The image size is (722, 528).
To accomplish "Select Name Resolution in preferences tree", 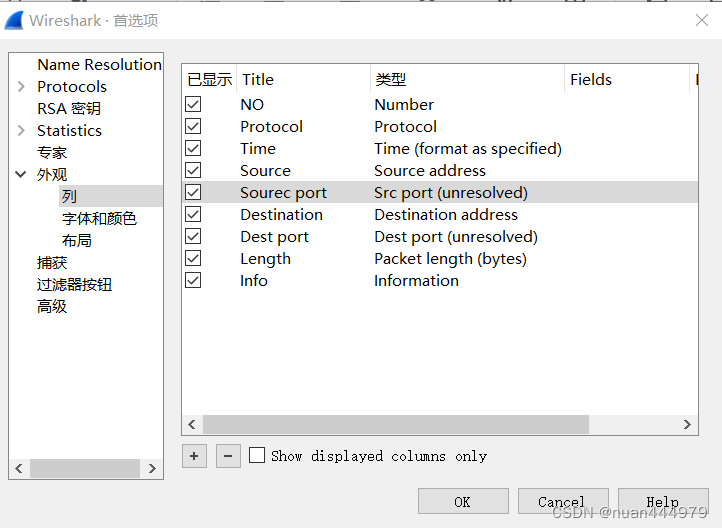I will pos(99,64).
